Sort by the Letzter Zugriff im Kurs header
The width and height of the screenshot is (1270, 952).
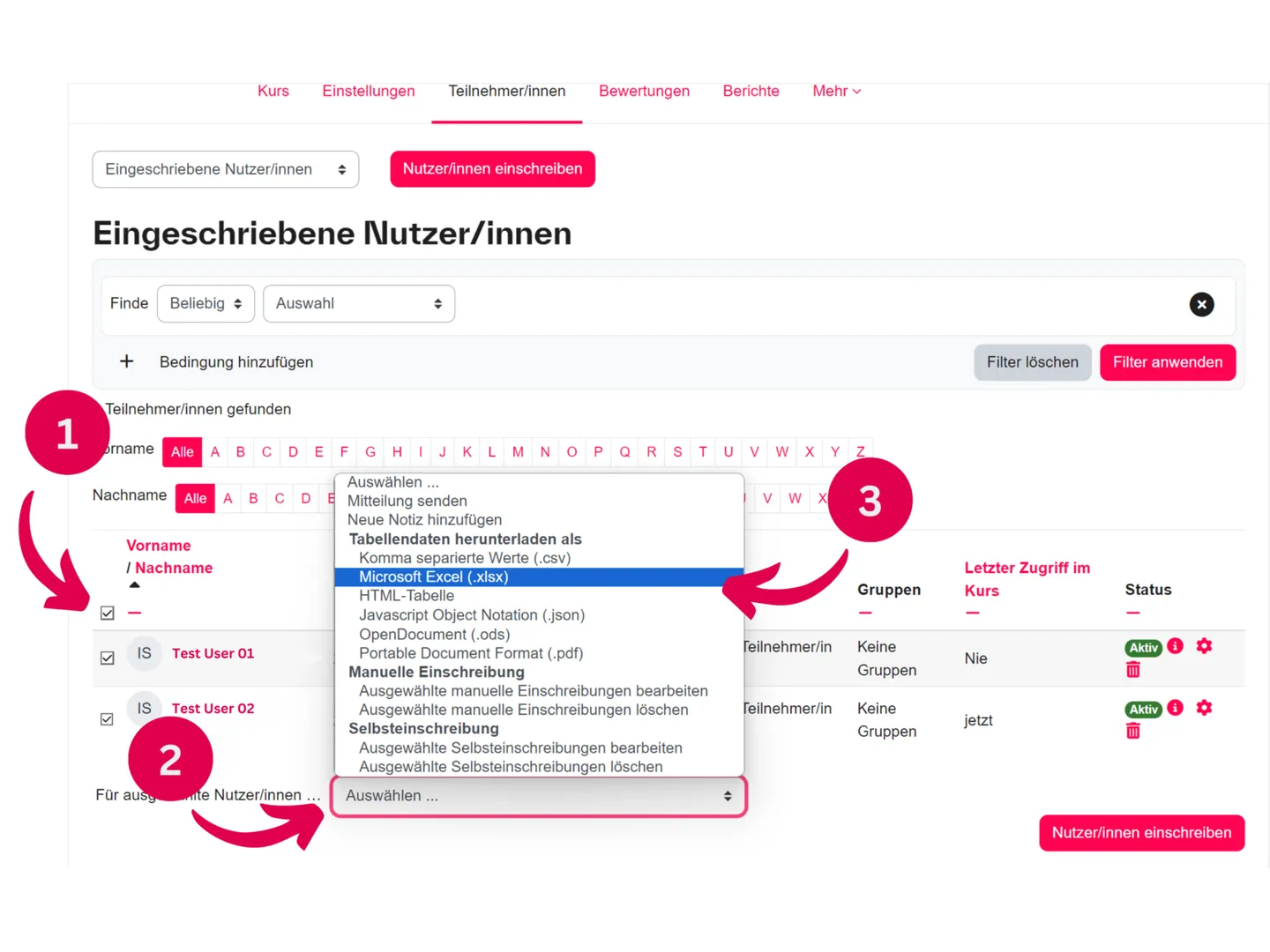tap(1027, 579)
